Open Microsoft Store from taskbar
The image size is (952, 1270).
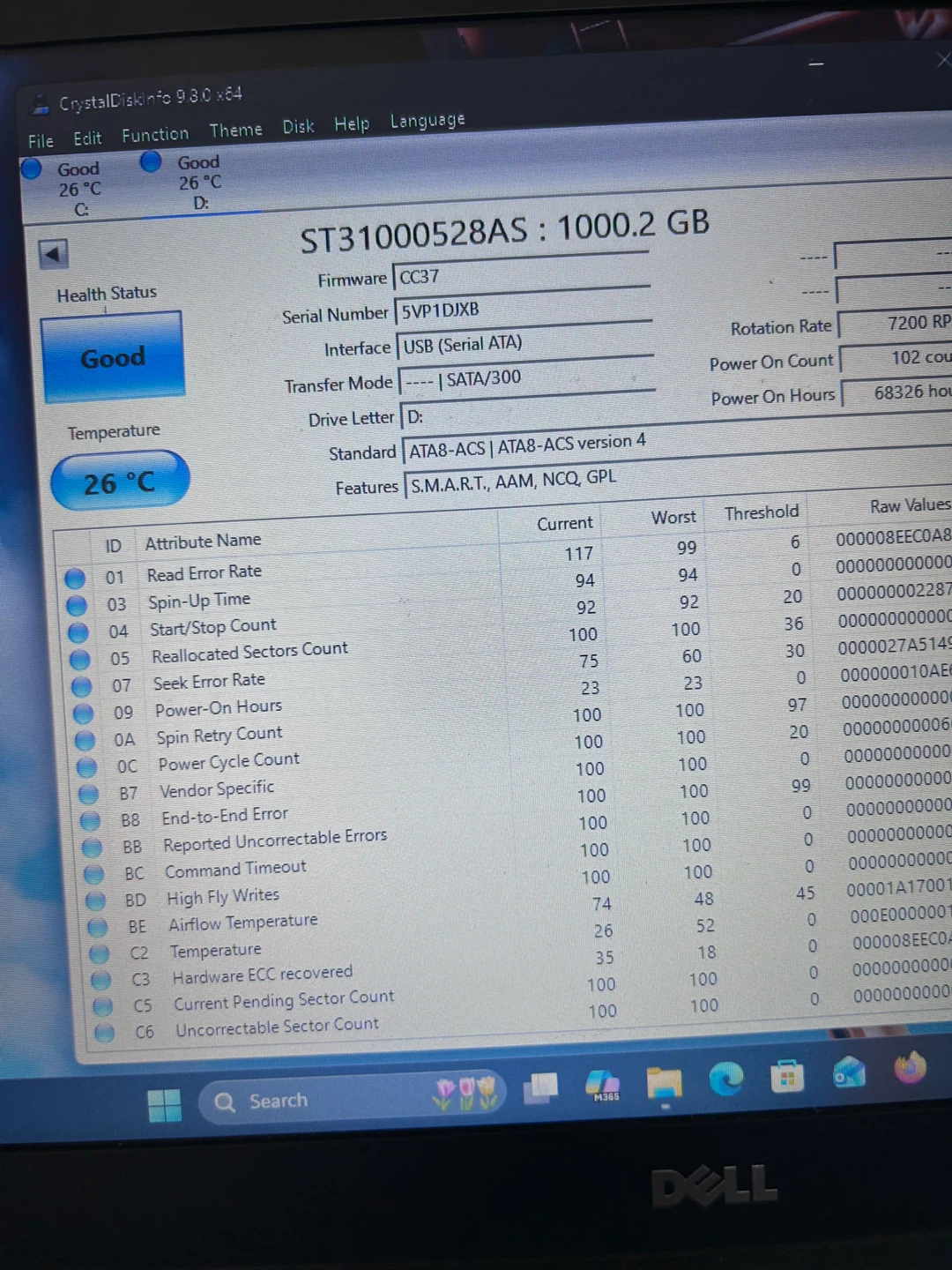click(x=786, y=1075)
